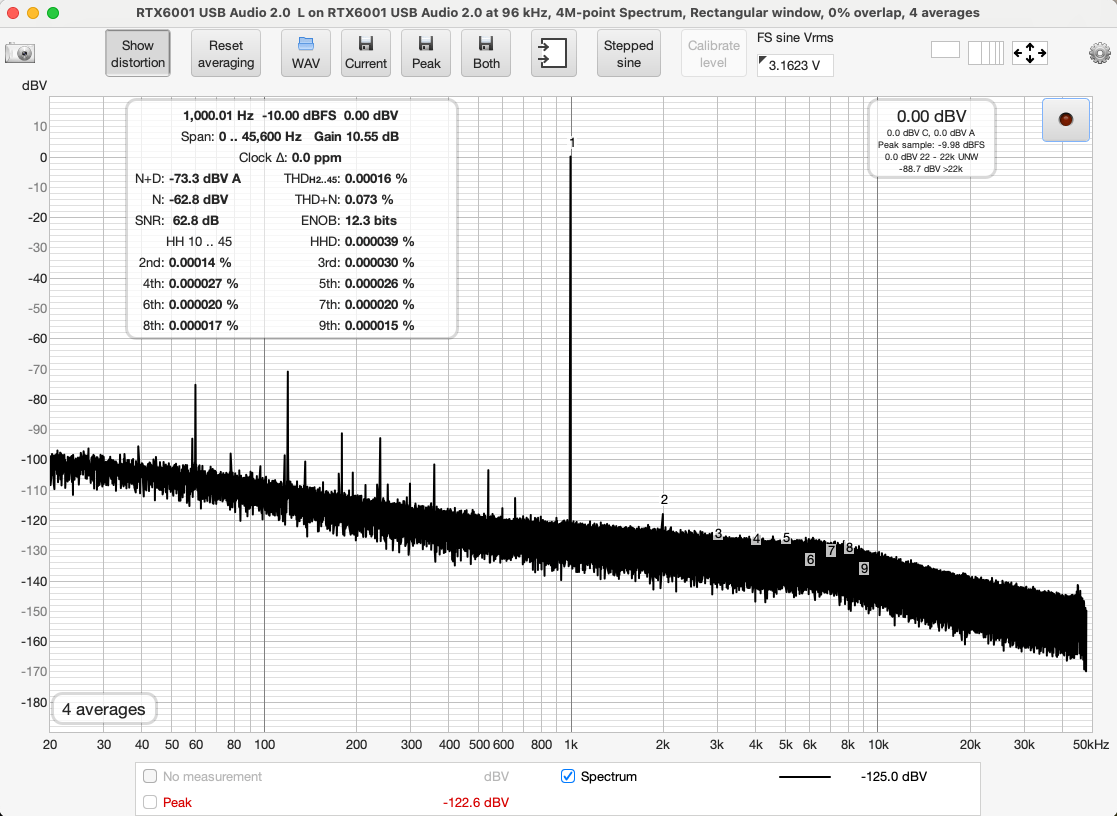Start a Stepped sine measurement
Screen dimensions: 1117x816
[628, 53]
